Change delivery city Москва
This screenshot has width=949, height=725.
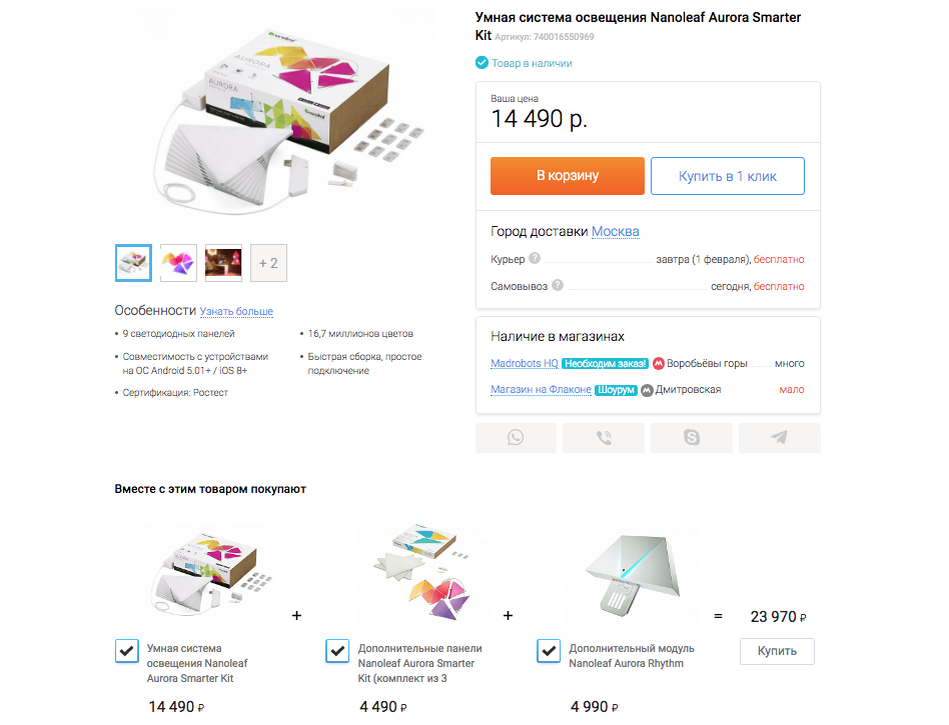click(x=615, y=231)
